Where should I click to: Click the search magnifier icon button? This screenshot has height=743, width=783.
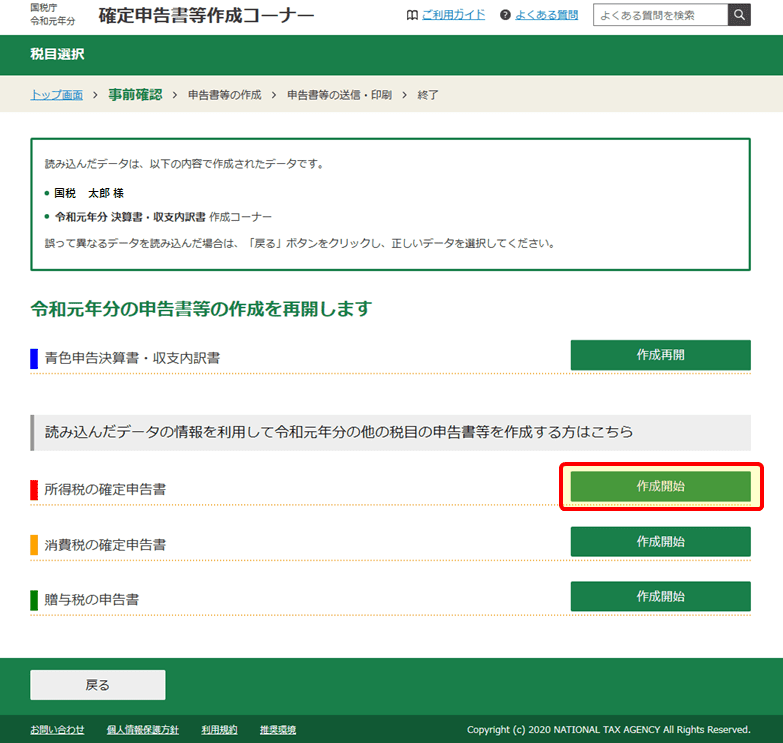tap(739, 15)
